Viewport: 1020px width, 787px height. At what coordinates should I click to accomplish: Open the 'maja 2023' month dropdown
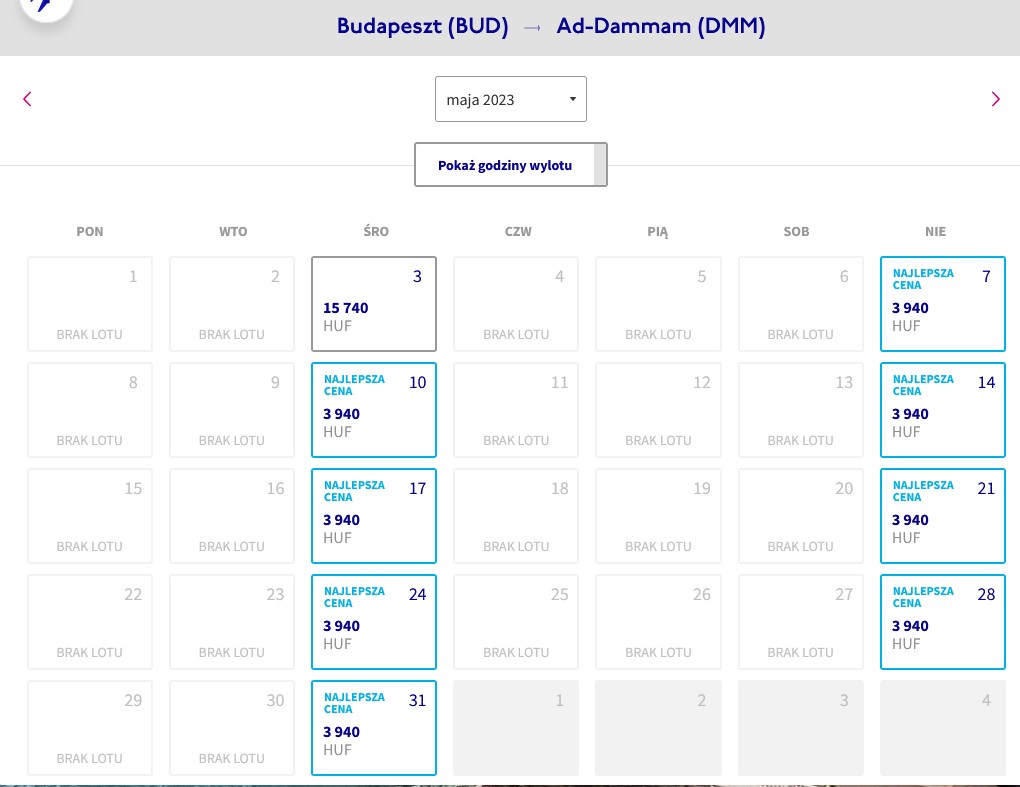pyautogui.click(x=511, y=99)
